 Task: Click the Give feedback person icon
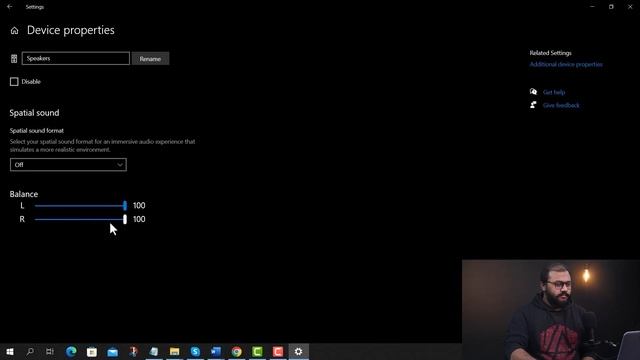point(533,105)
